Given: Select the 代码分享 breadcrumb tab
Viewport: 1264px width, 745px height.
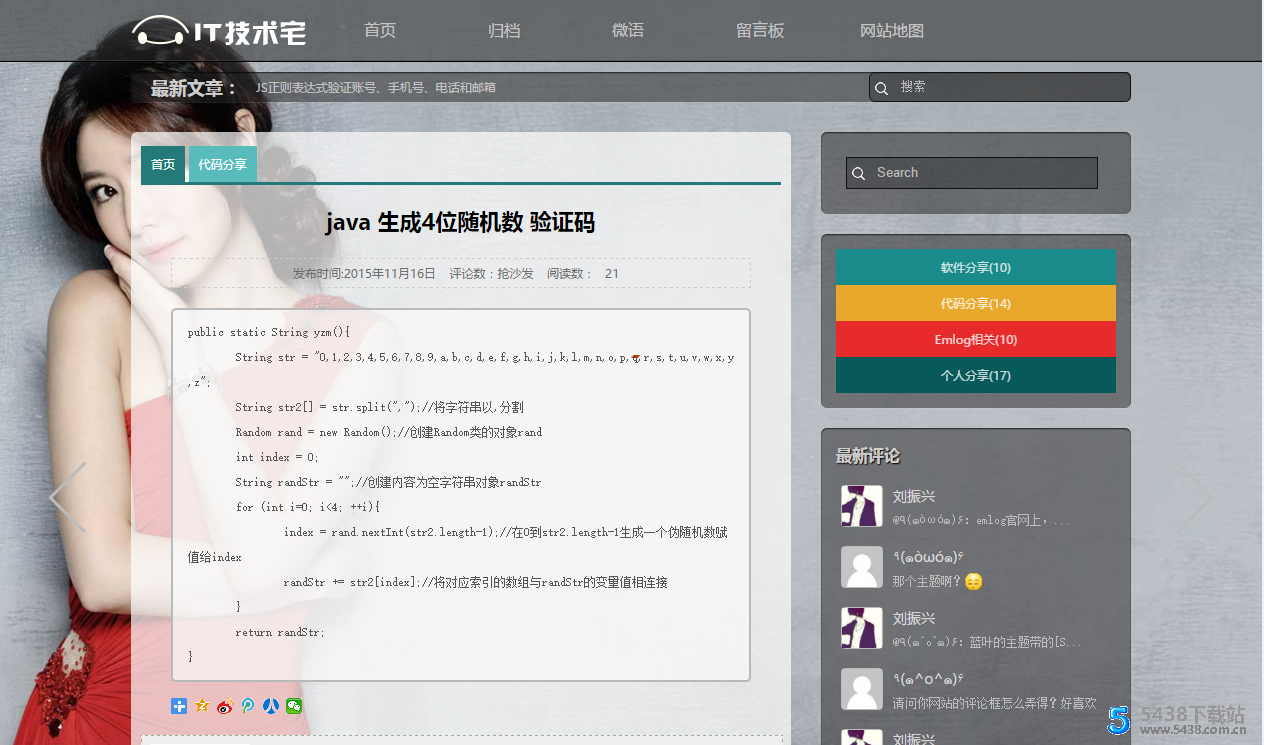Looking at the screenshot, I should 222,165.
